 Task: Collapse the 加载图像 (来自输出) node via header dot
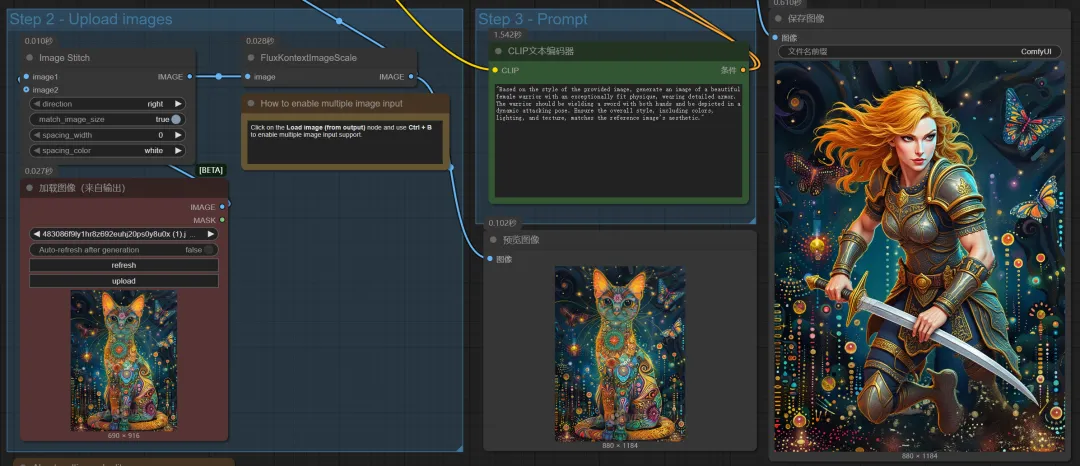point(30,188)
